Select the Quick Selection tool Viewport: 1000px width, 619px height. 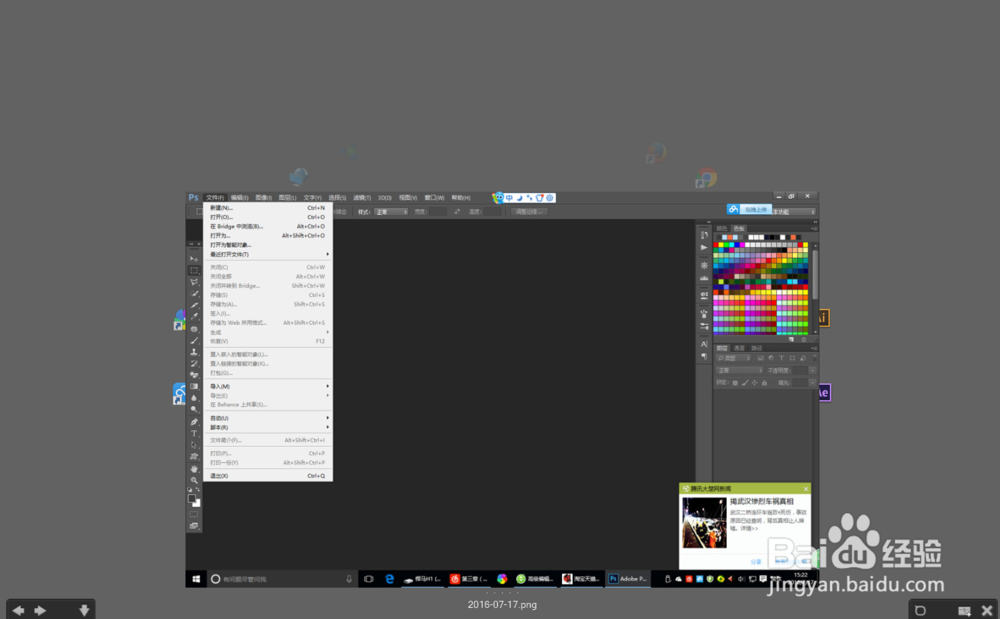[194, 294]
